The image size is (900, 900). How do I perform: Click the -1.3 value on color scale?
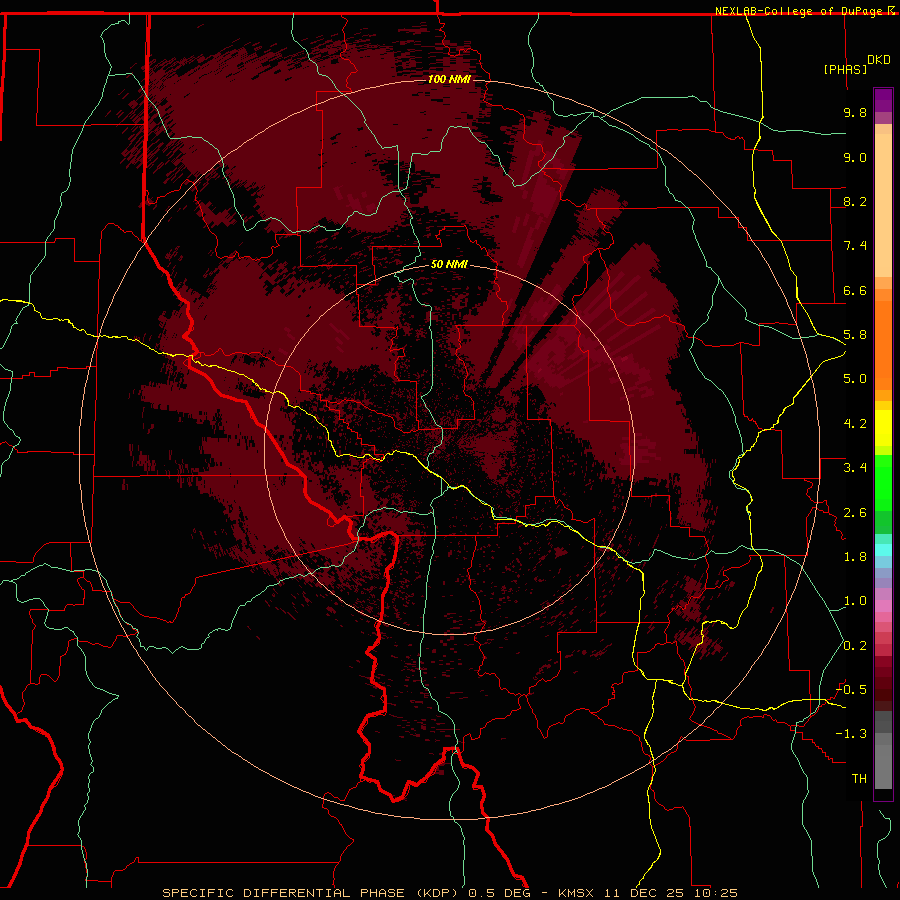pyautogui.click(x=851, y=734)
